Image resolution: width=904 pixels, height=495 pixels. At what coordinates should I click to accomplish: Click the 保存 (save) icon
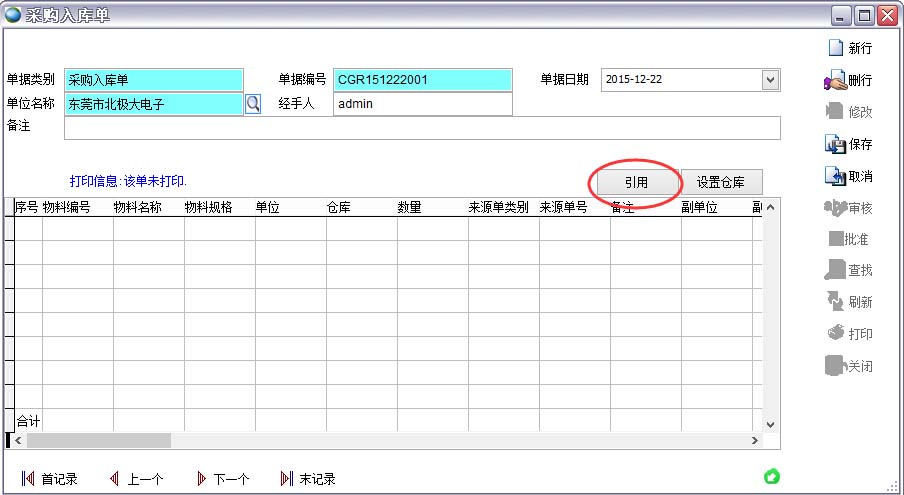click(835, 144)
